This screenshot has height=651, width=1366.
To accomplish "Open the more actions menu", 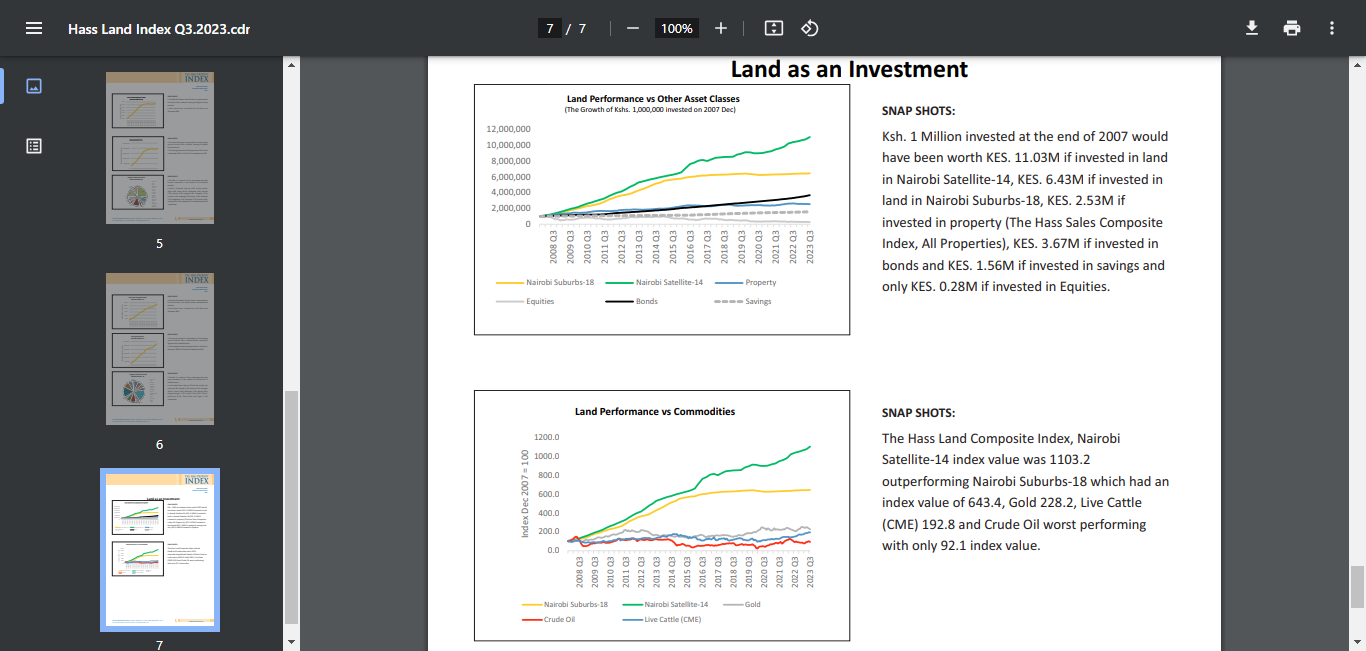I will click(1332, 28).
